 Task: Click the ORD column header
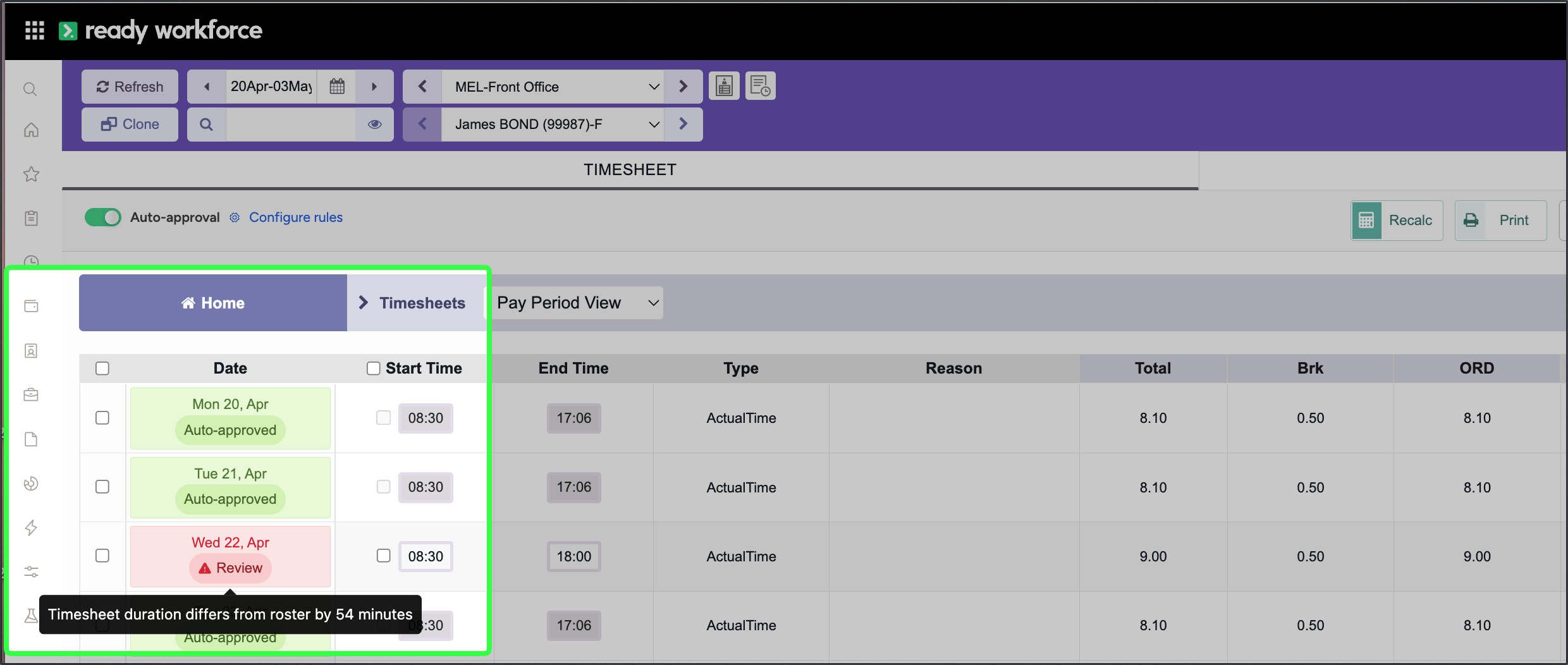click(1477, 369)
